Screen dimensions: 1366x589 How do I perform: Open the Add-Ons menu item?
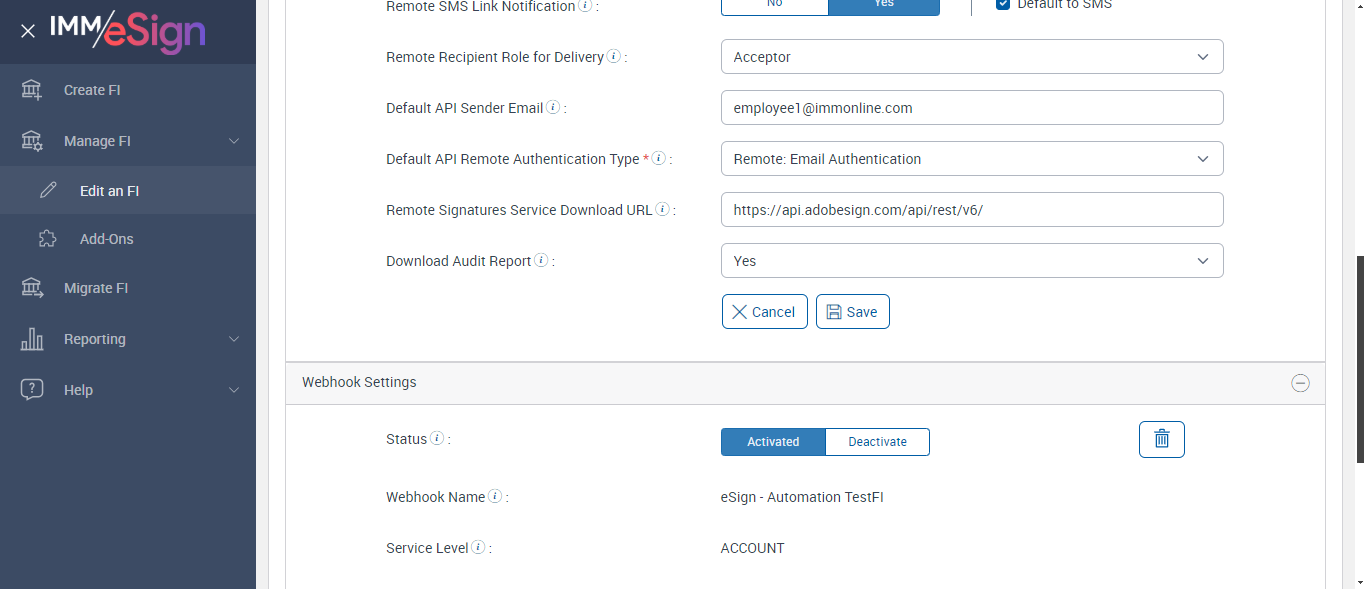(x=106, y=239)
